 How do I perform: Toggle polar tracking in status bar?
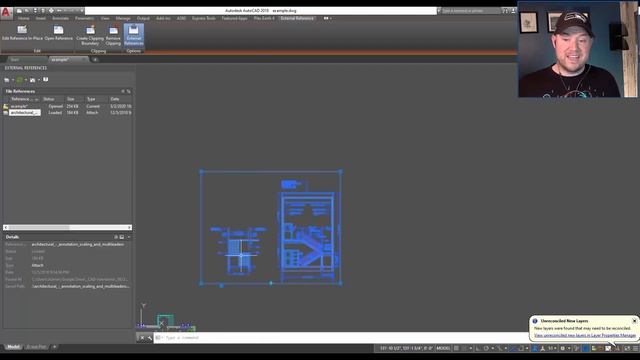[486, 348]
